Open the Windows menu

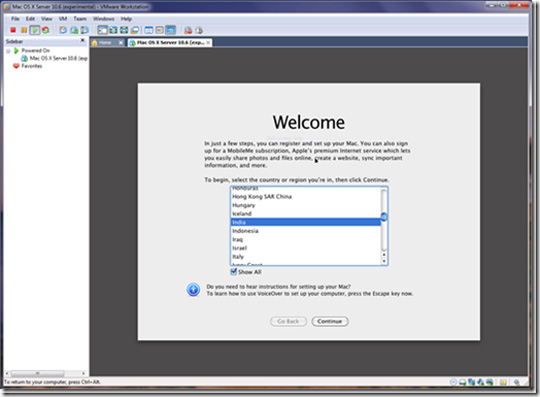pyautogui.click(x=104, y=19)
